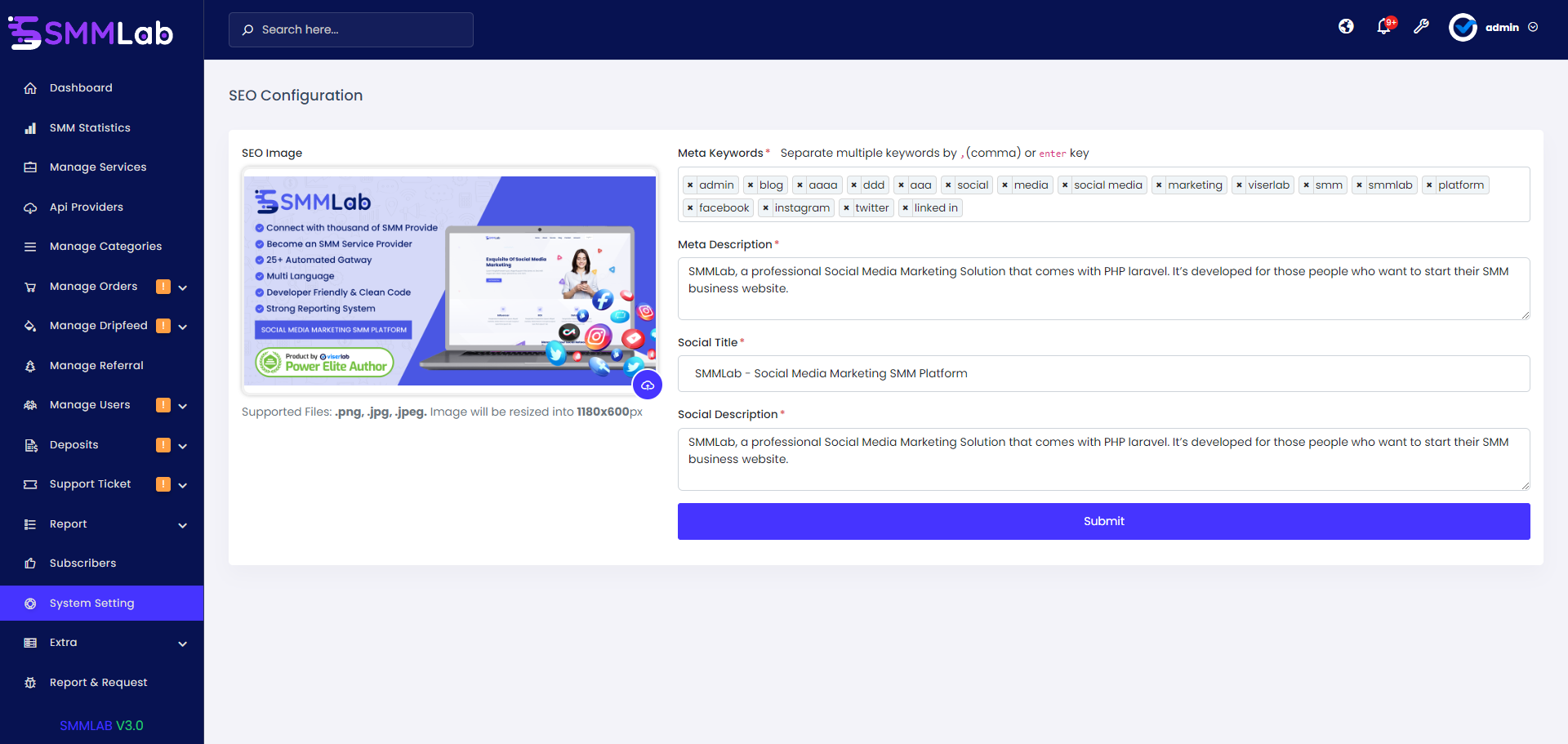Open Manage Services menu item
1568x744 pixels.
coord(102,167)
